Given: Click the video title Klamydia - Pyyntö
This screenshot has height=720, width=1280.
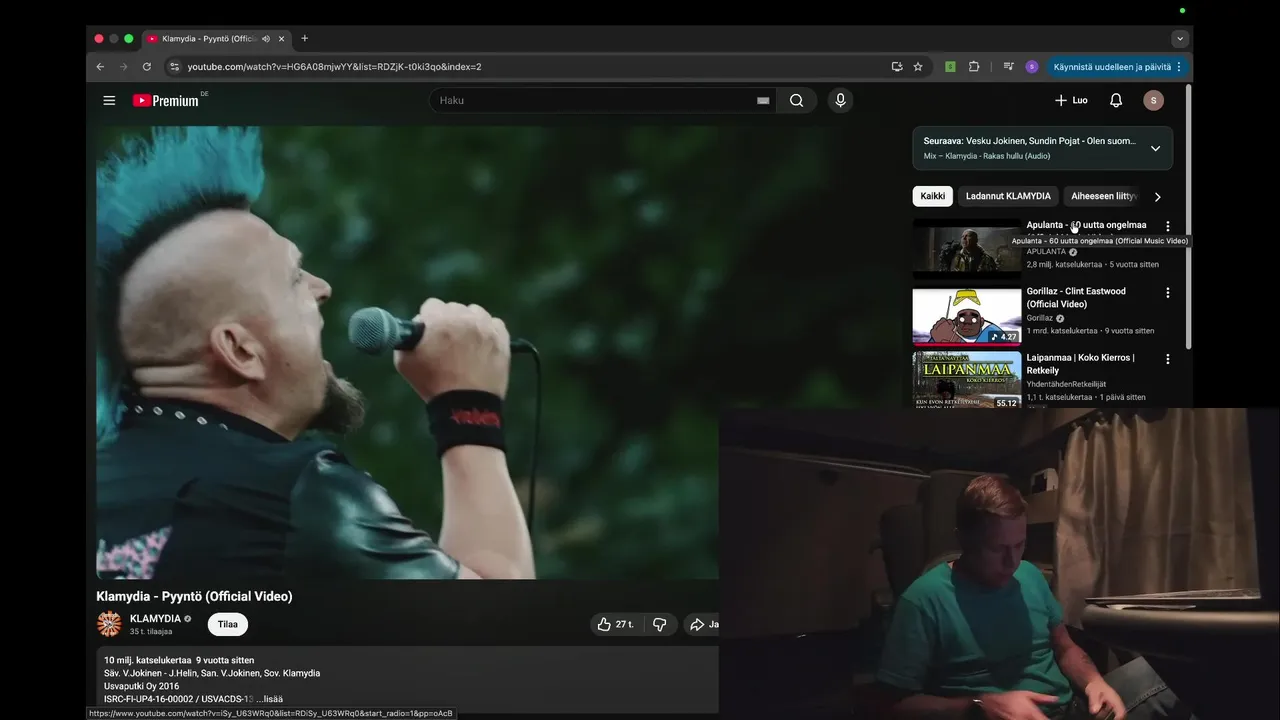Looking at the screenshot, I should (194, 596).
